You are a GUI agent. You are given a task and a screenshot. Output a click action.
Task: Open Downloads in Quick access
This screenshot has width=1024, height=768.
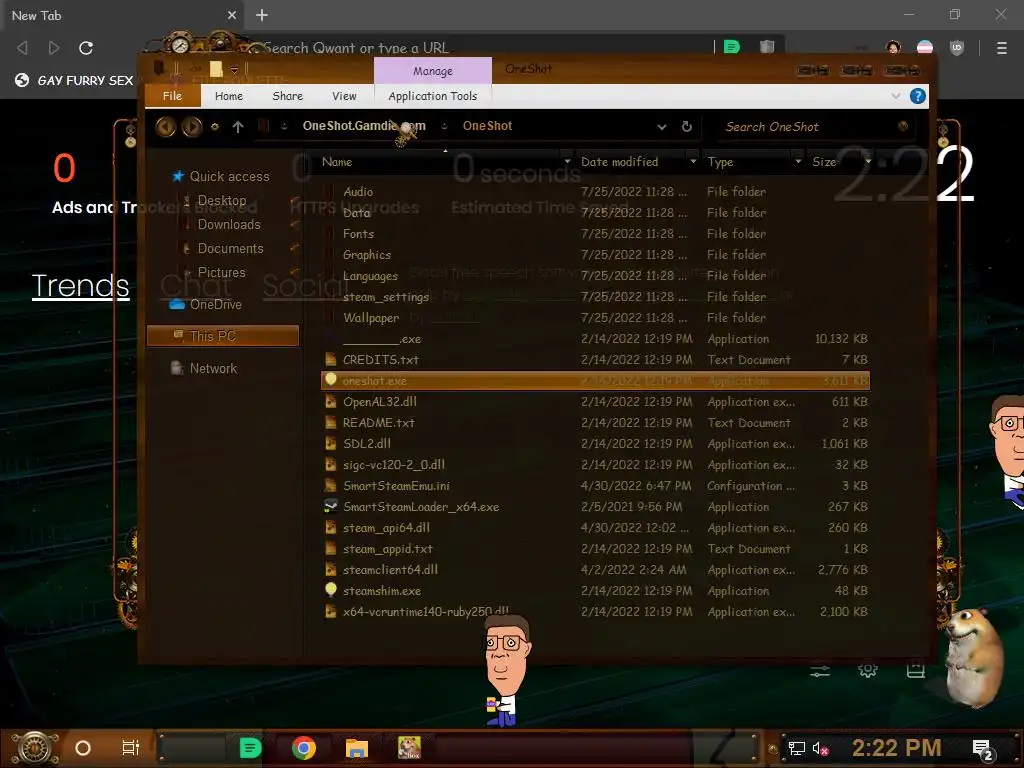coord(229,225)
